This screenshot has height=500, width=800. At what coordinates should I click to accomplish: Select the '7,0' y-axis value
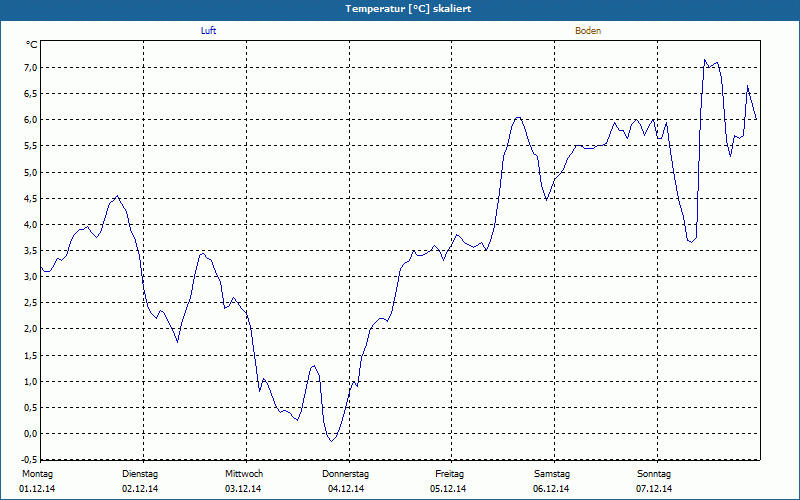31,67
